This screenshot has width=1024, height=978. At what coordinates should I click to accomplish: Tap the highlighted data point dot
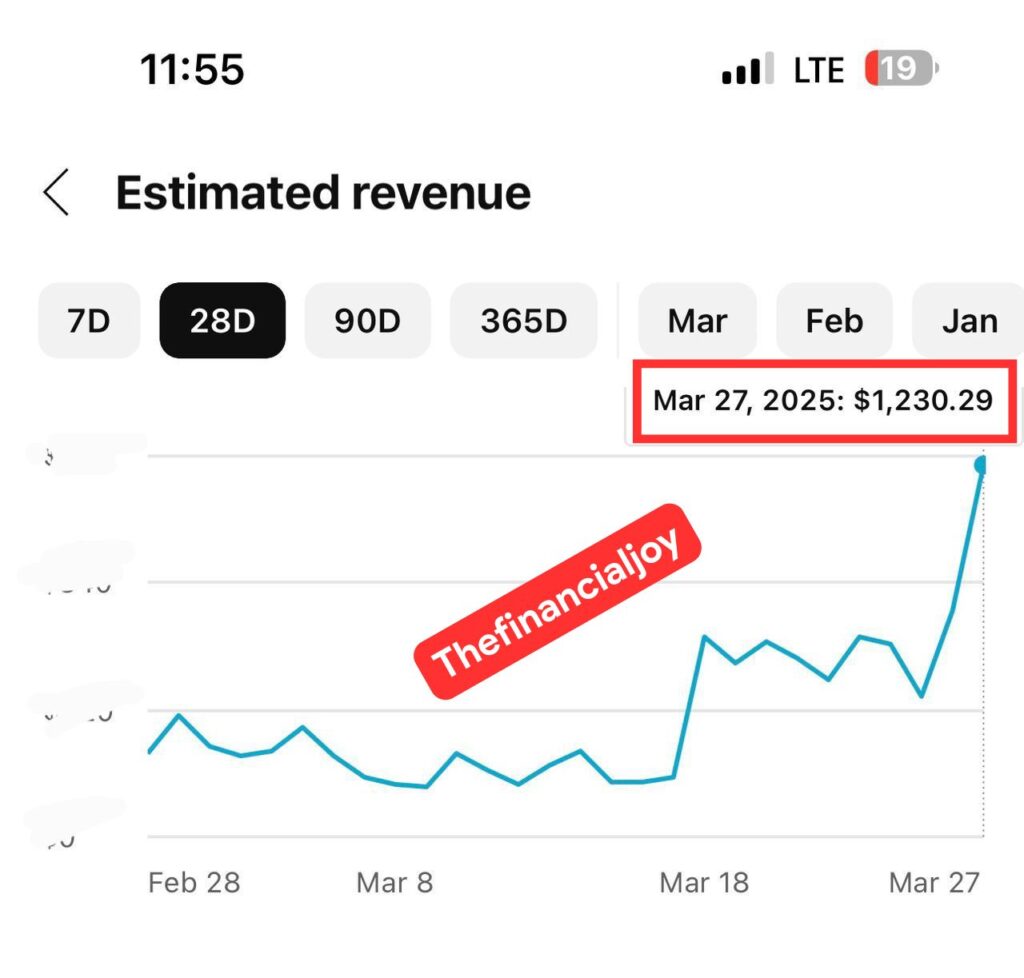click(981, 465)
